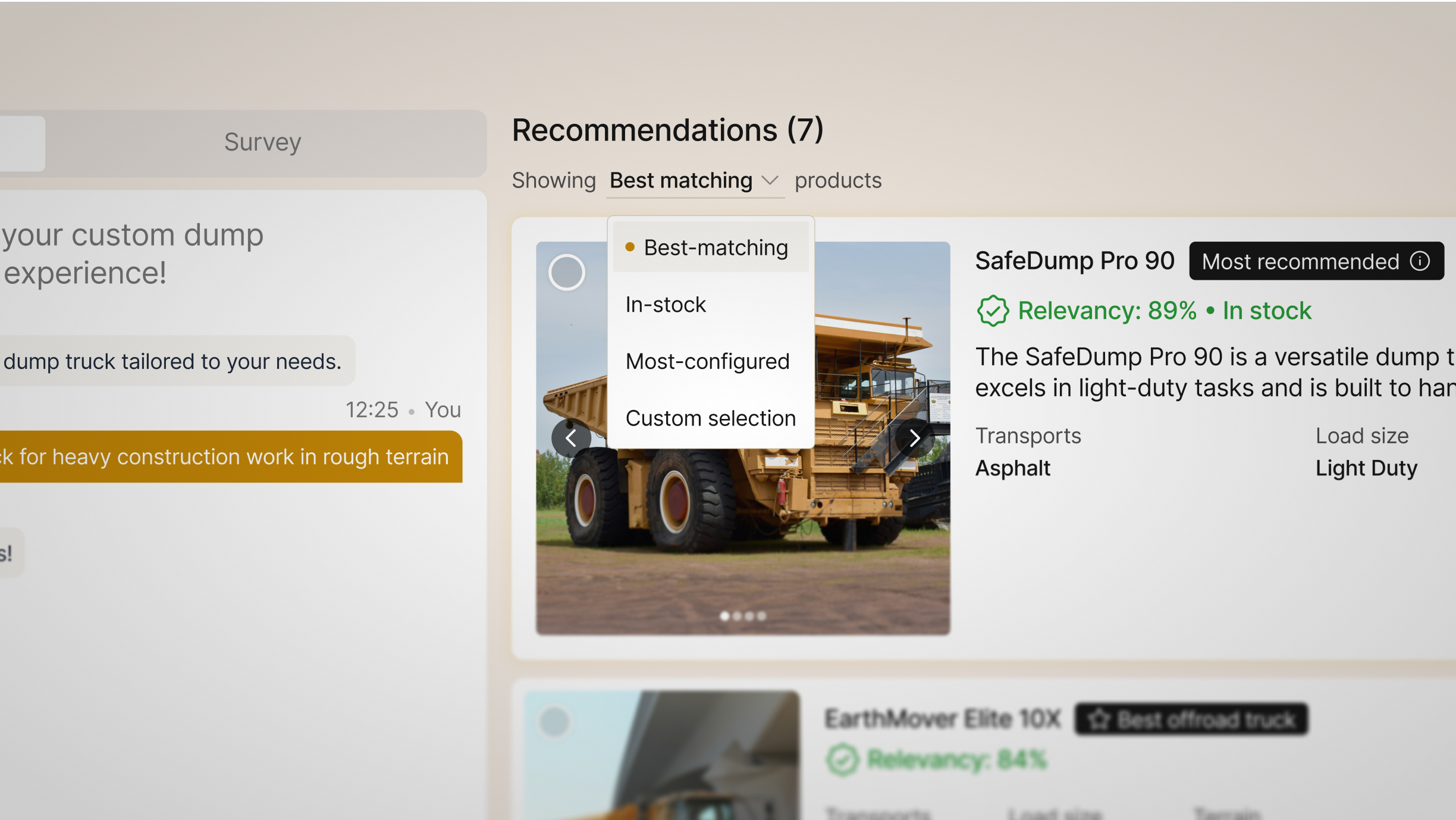Select In-stock from the dropdown menu
Screen dimensions: 1456x820
click(x=666, y=305)
